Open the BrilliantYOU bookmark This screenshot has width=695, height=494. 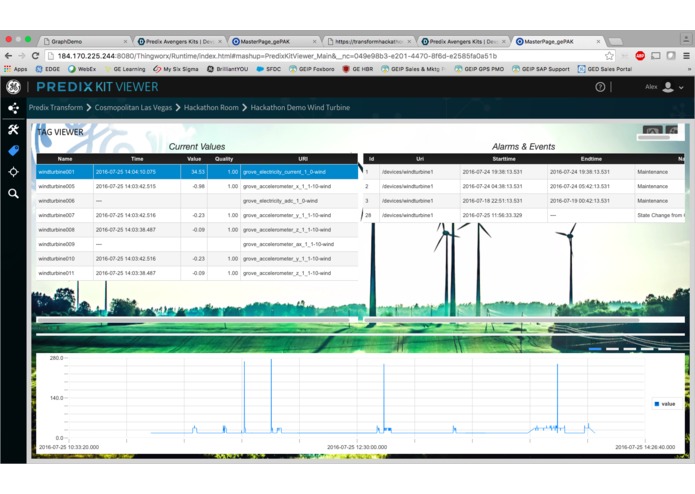[227, 69]
